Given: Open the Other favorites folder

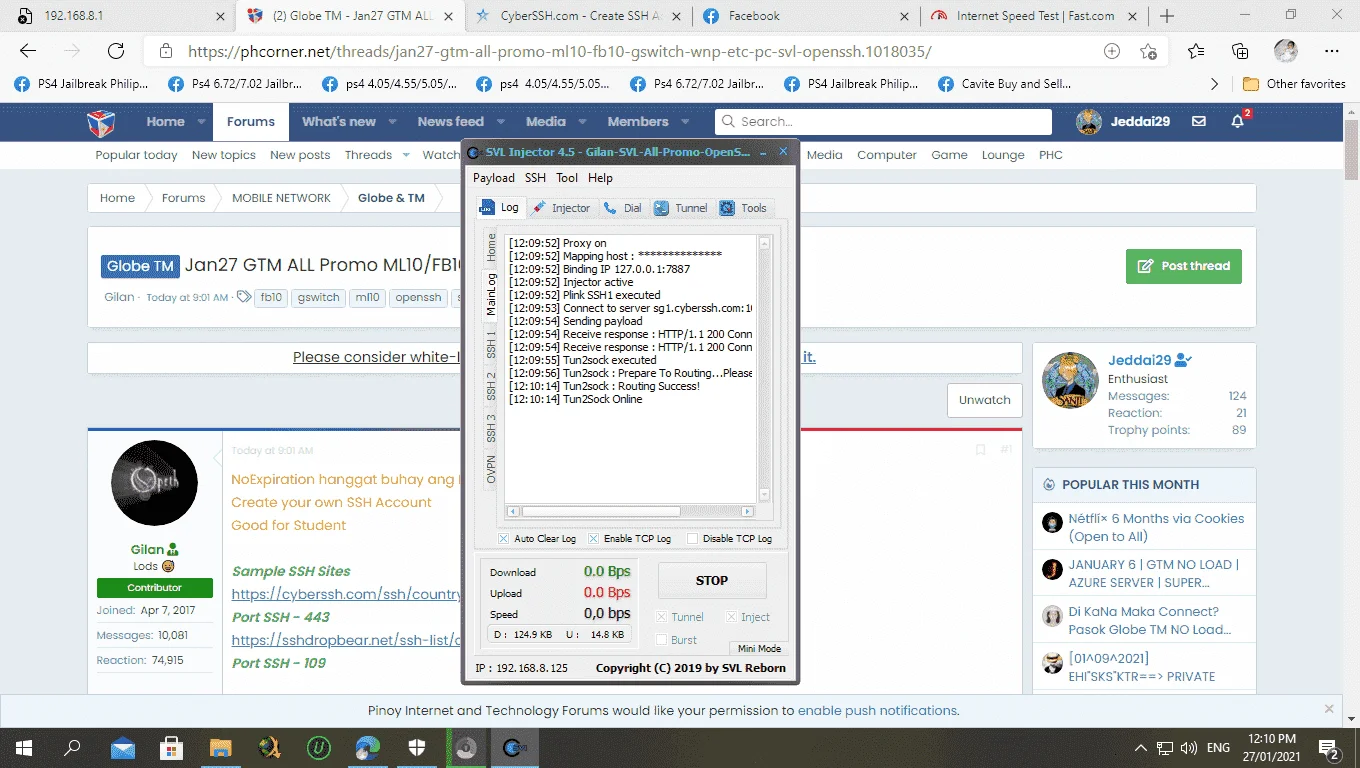Looking at the screenshot, I should [x=1294, y=84].
